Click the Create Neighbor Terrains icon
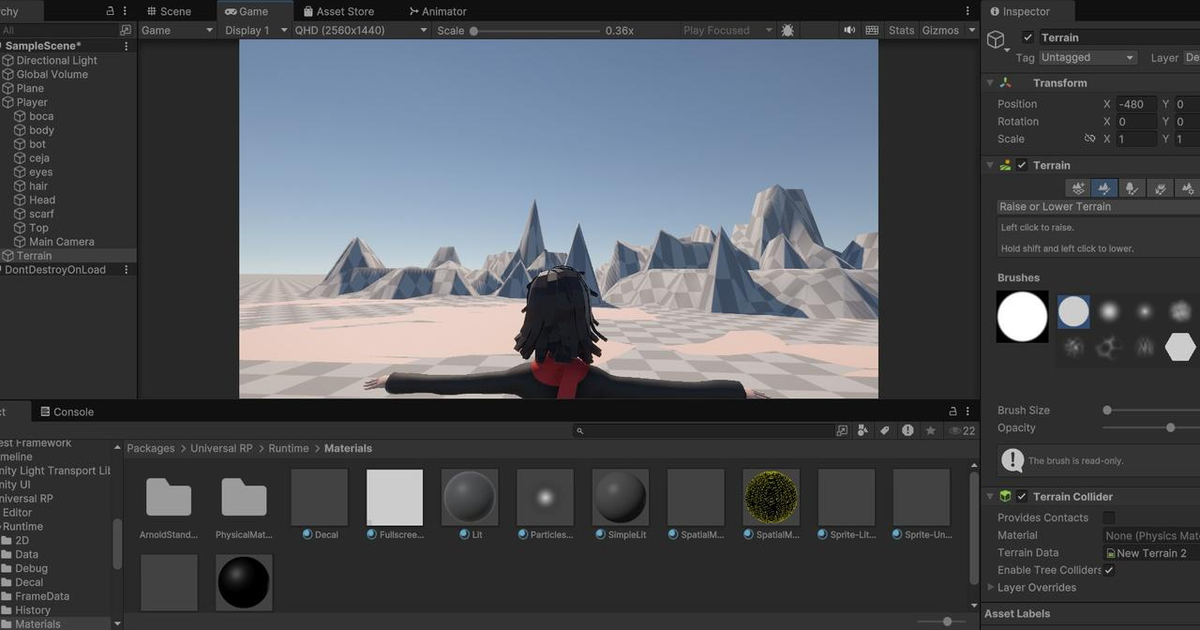The image size is (1200, 630). point(1078,187)
